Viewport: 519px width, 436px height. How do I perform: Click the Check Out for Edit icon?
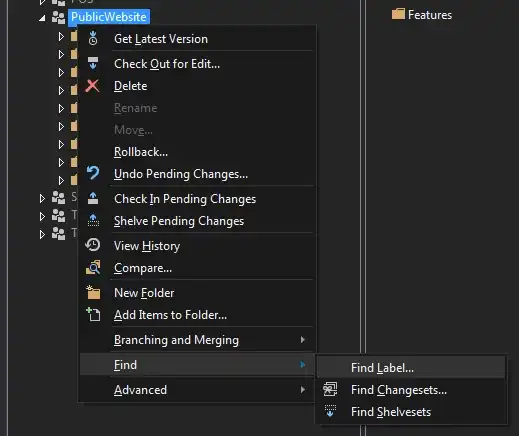[93, 63]
